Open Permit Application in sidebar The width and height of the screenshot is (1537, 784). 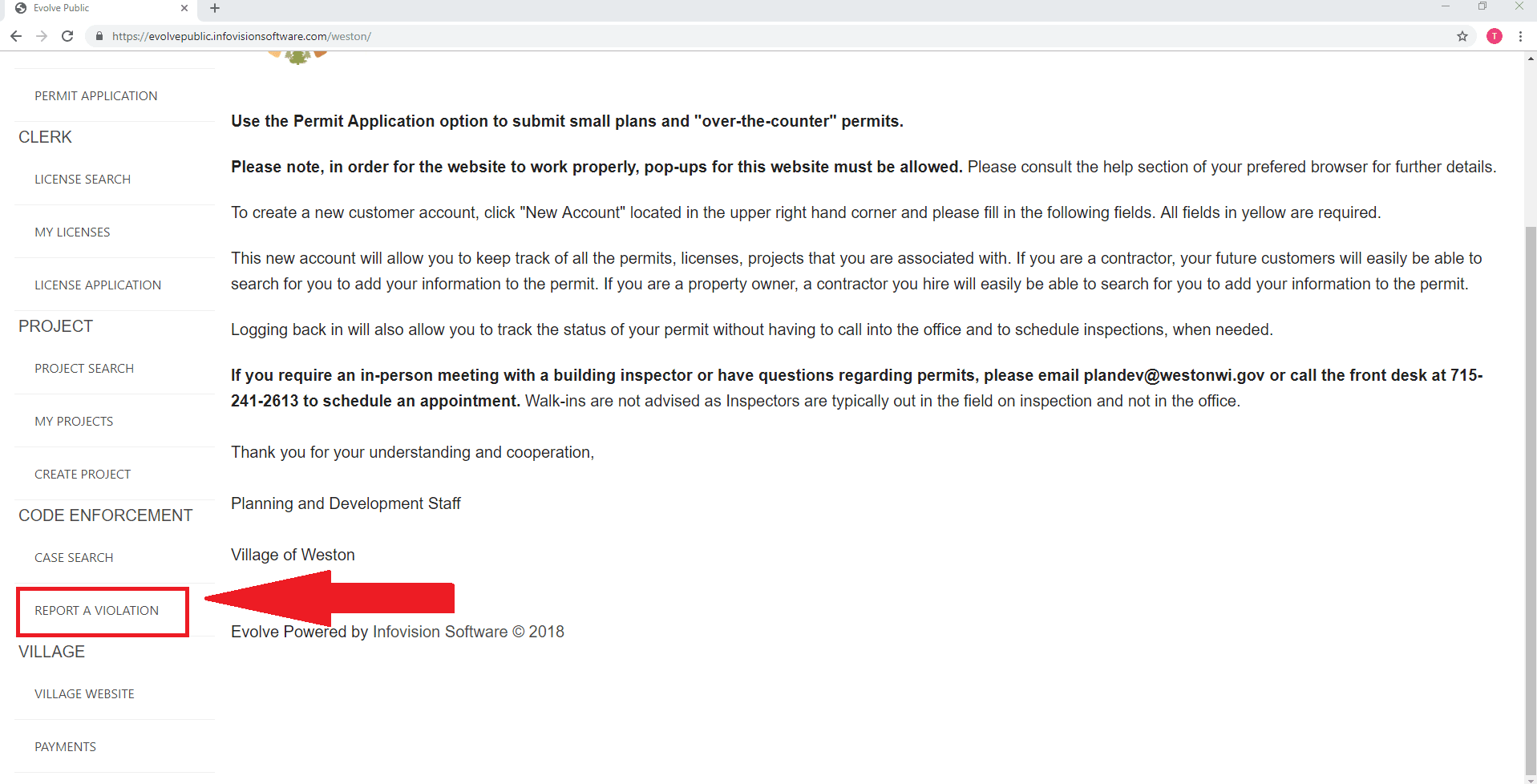[x=96, y=96]
